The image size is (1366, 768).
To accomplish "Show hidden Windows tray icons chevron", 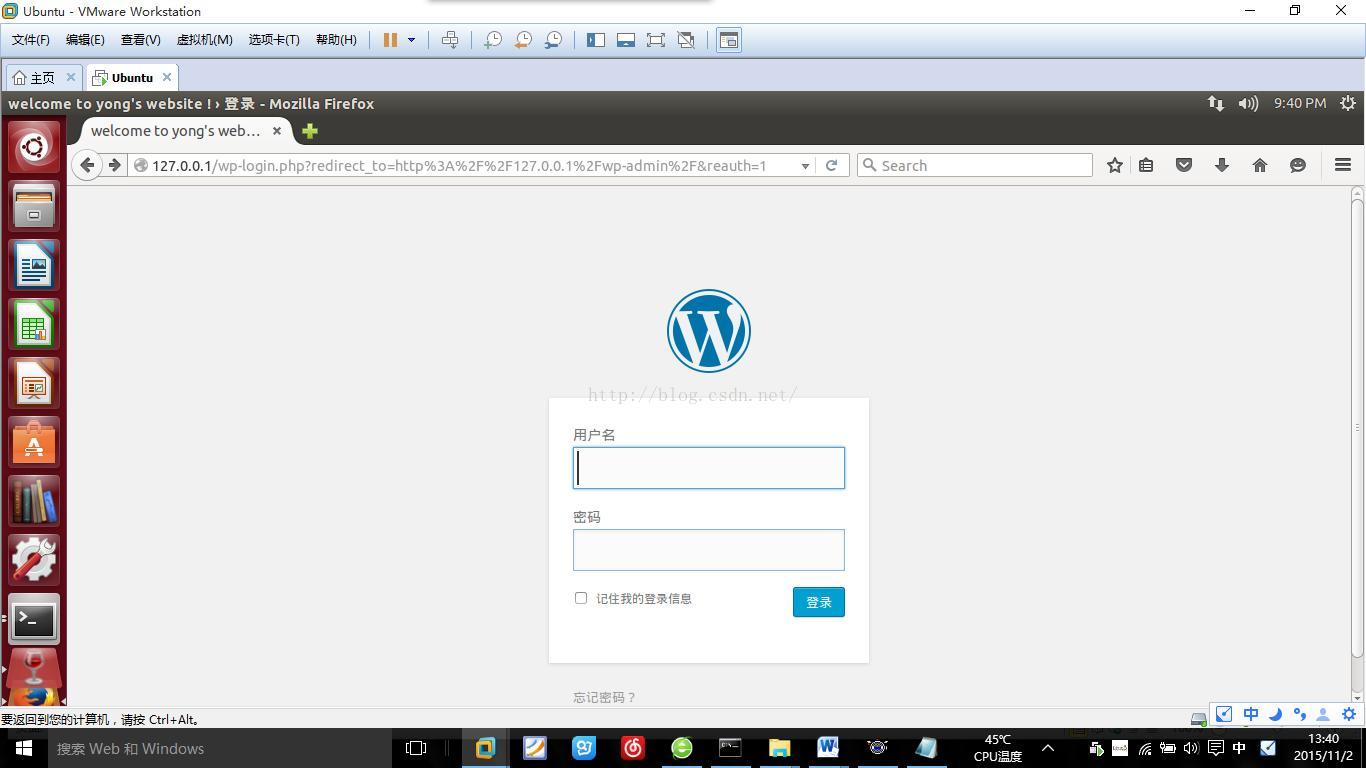I will [1048, 748].
